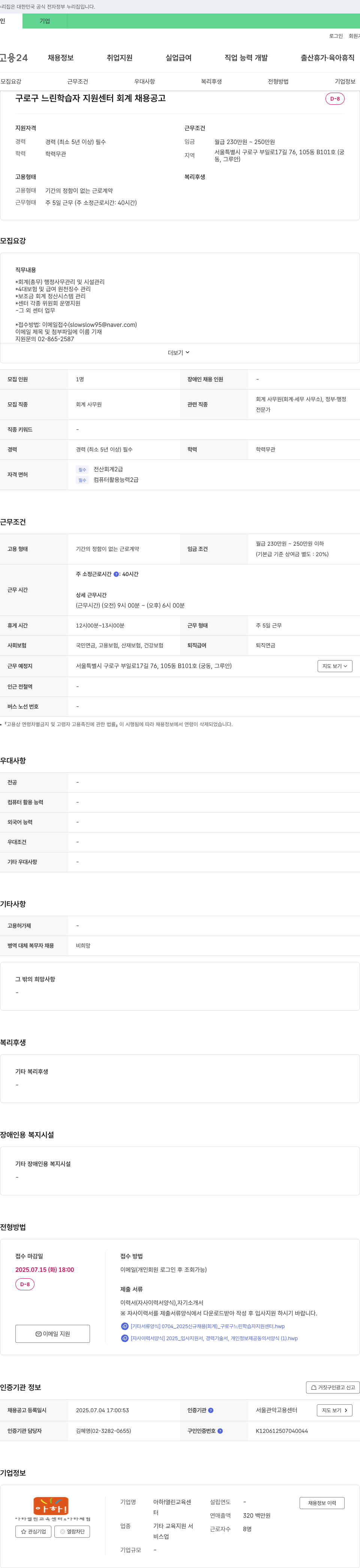Image resolution: width=360 pixels, height=1568 pixels.
Task: Click the 2025.07.04 17:00:53 registration date
Action: point(102,1410)
